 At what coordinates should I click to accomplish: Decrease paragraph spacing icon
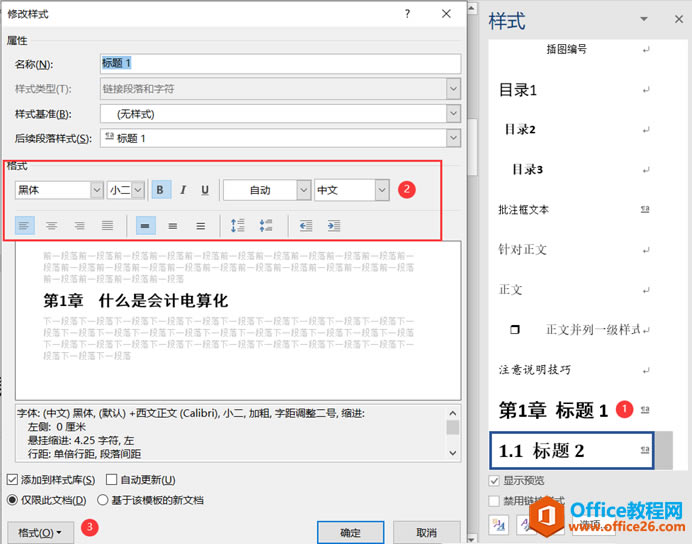[x=266, y=226]
